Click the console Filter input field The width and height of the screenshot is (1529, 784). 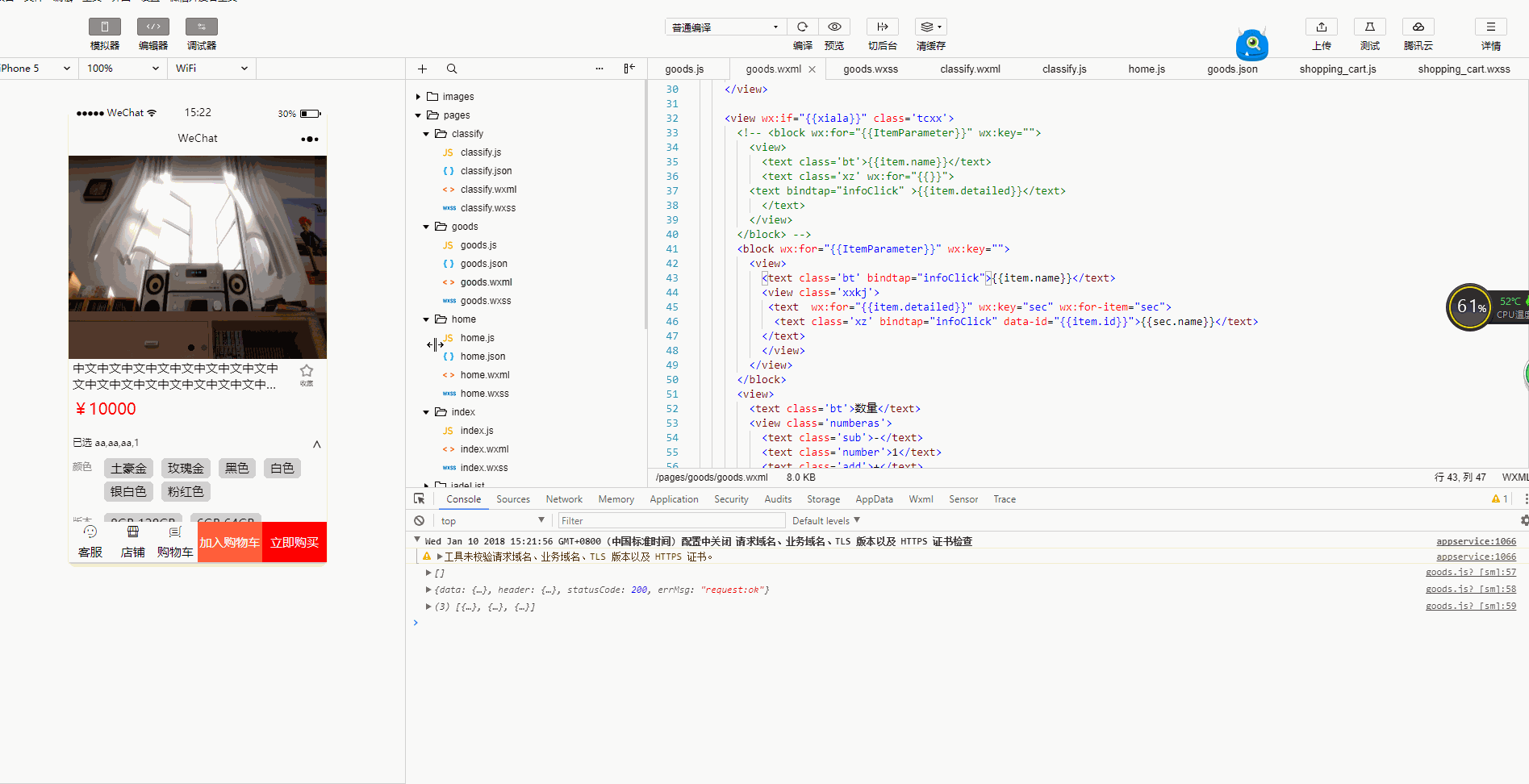click(x=671, y=521)
